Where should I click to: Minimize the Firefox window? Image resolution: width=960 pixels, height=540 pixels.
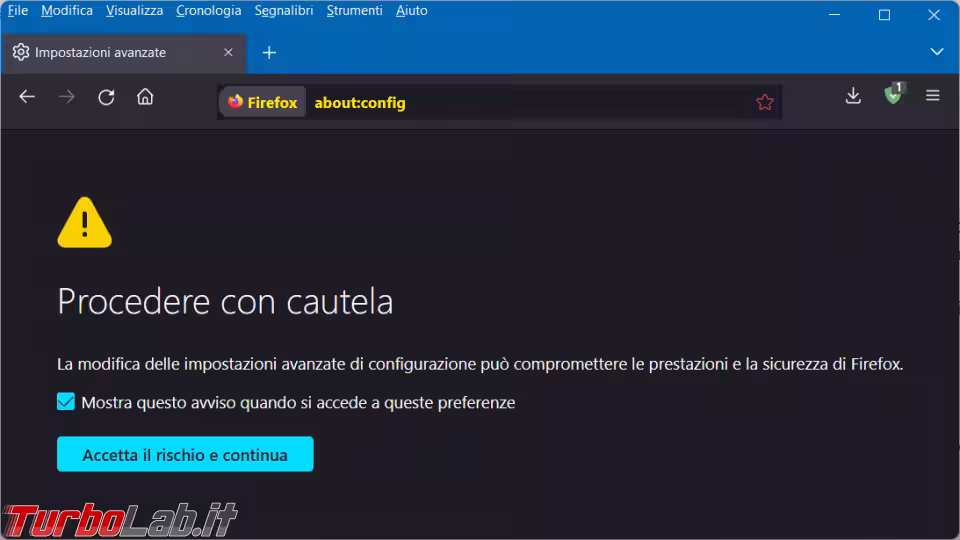point(834,15)
